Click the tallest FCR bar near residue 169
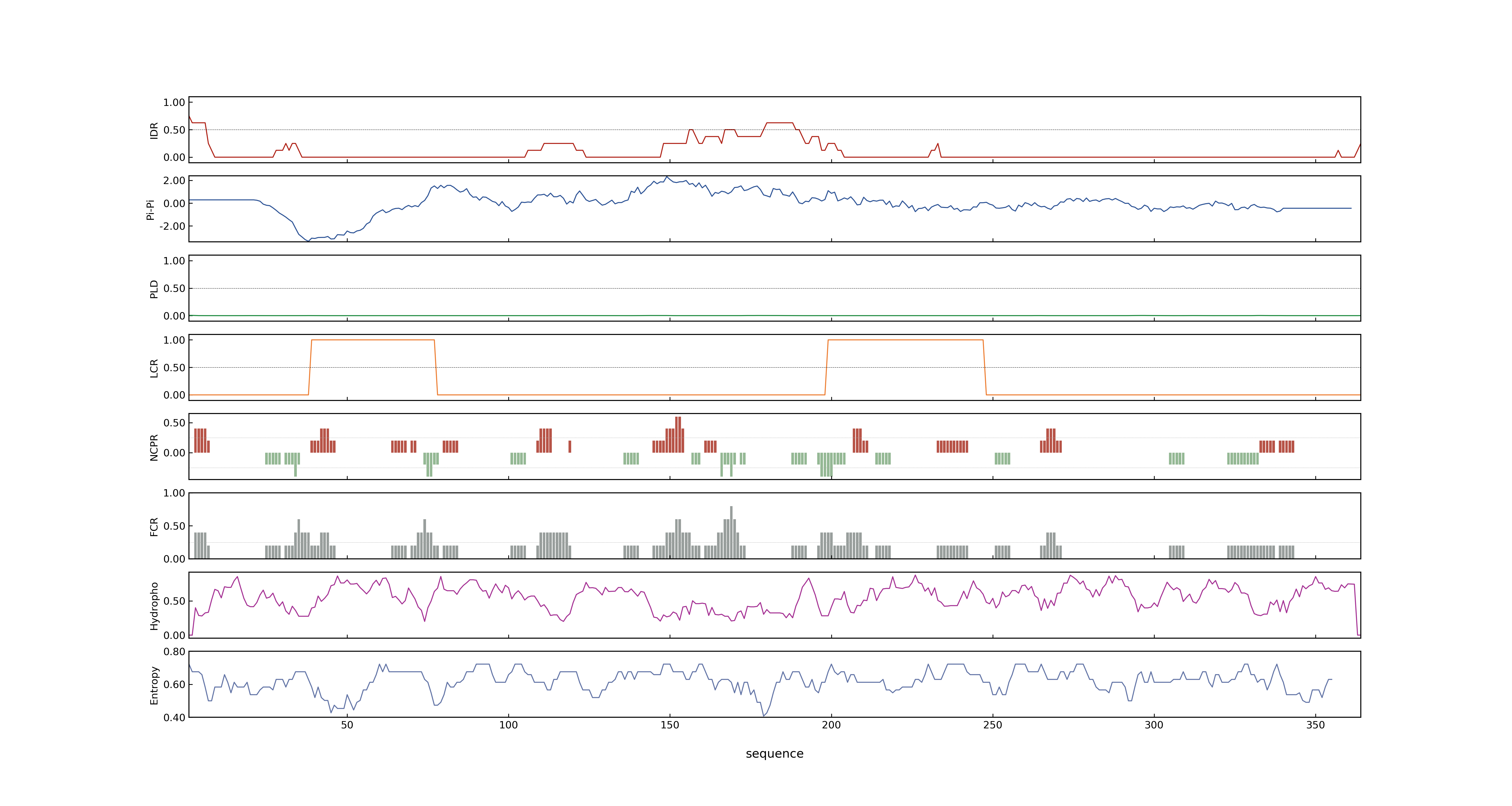 tap(731, 533)
